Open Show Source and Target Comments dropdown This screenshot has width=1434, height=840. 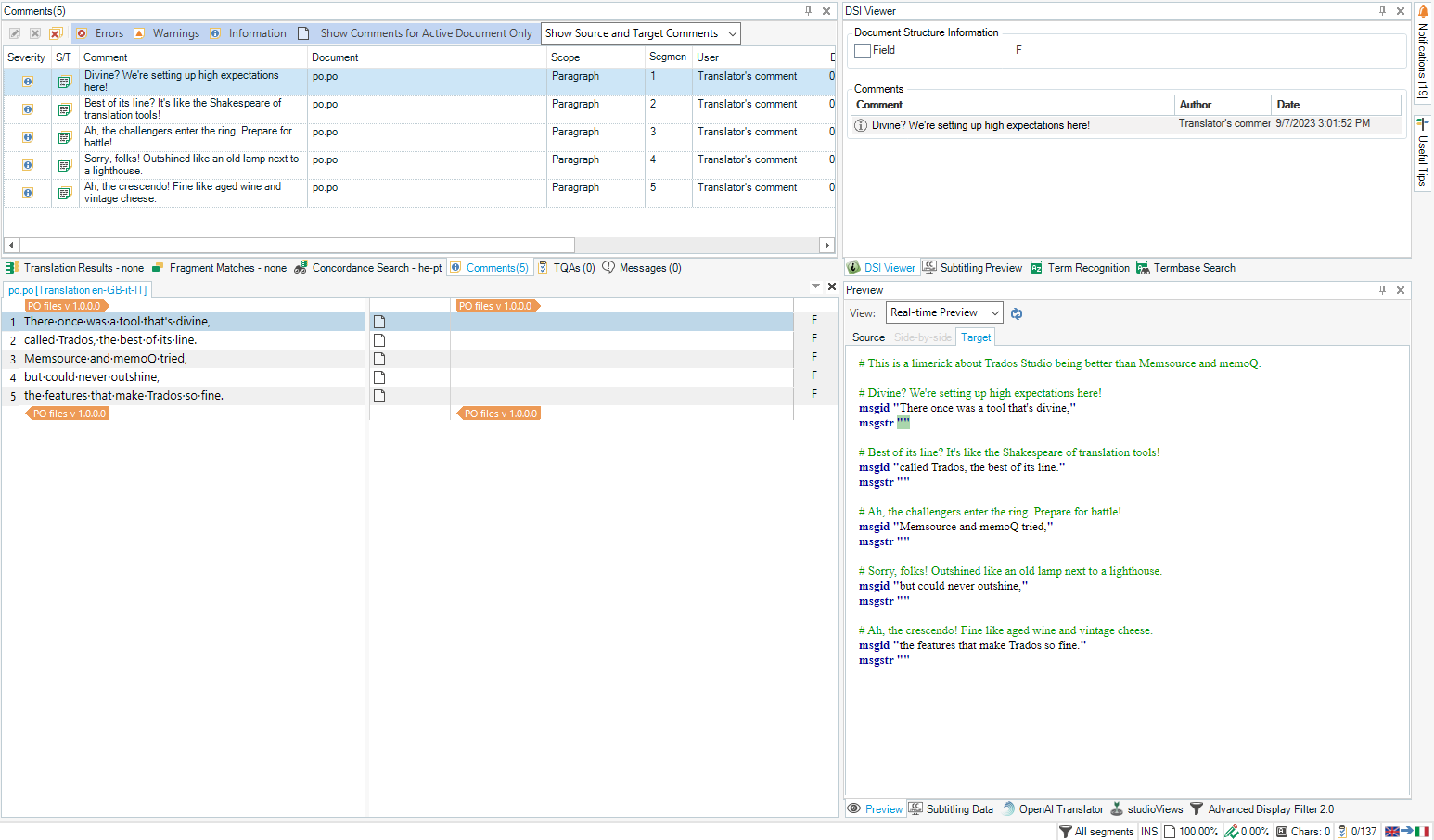pyautogui.click(x=641, y=33)
